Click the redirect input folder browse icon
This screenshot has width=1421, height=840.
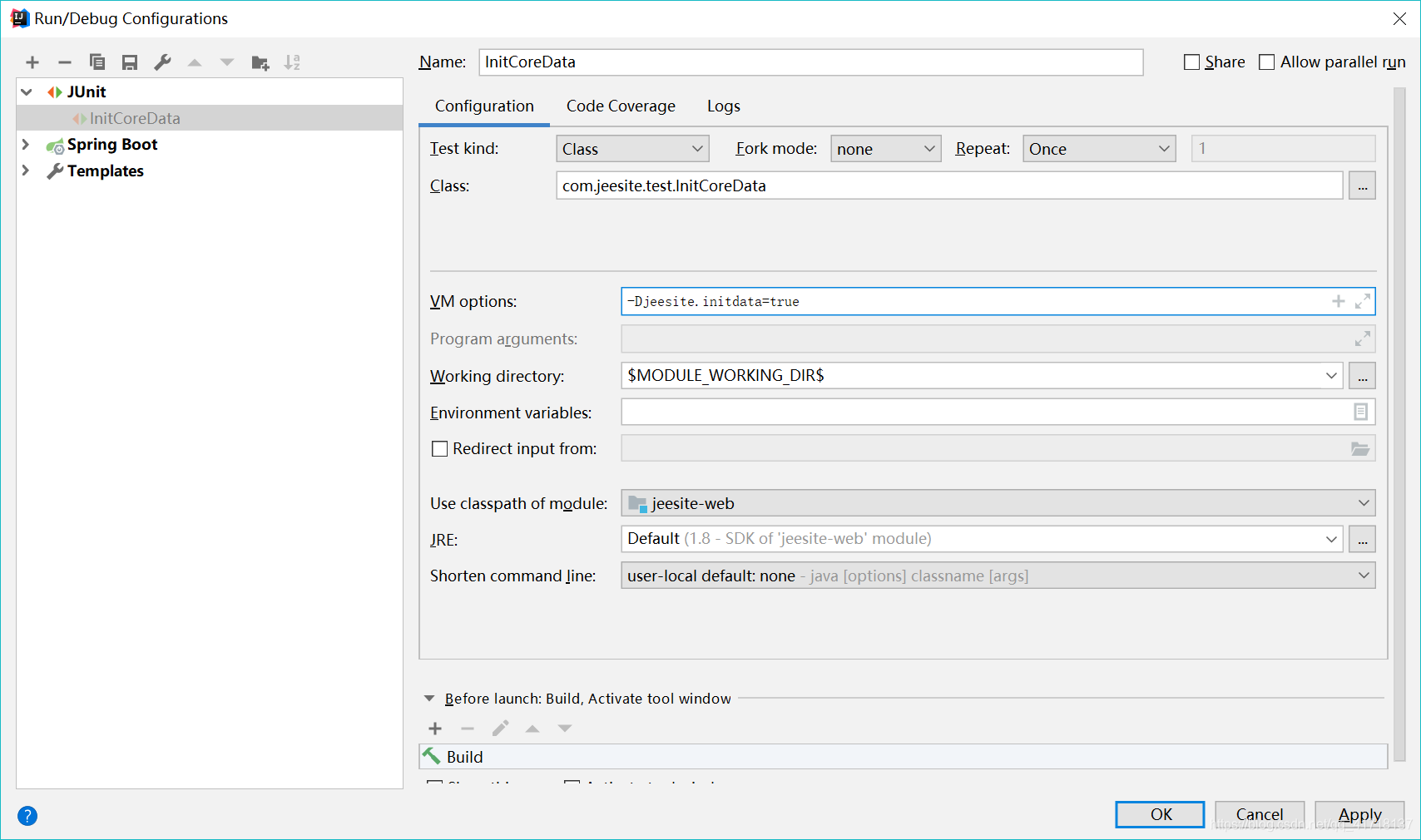point(1360,449)
